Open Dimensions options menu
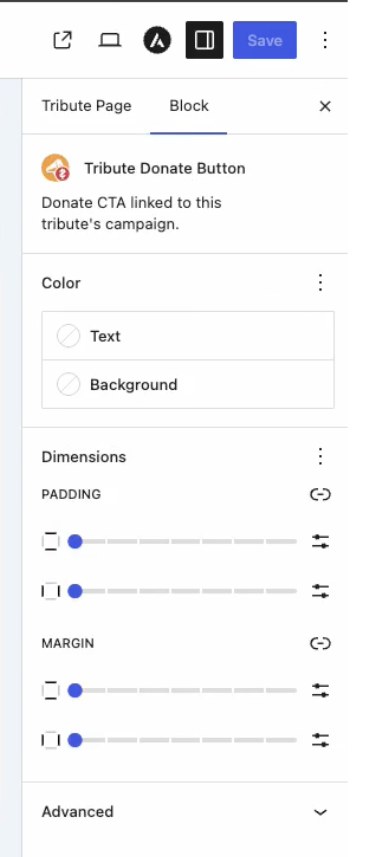The width and height of the screenshot is (376, 857). tap(321, 456)
